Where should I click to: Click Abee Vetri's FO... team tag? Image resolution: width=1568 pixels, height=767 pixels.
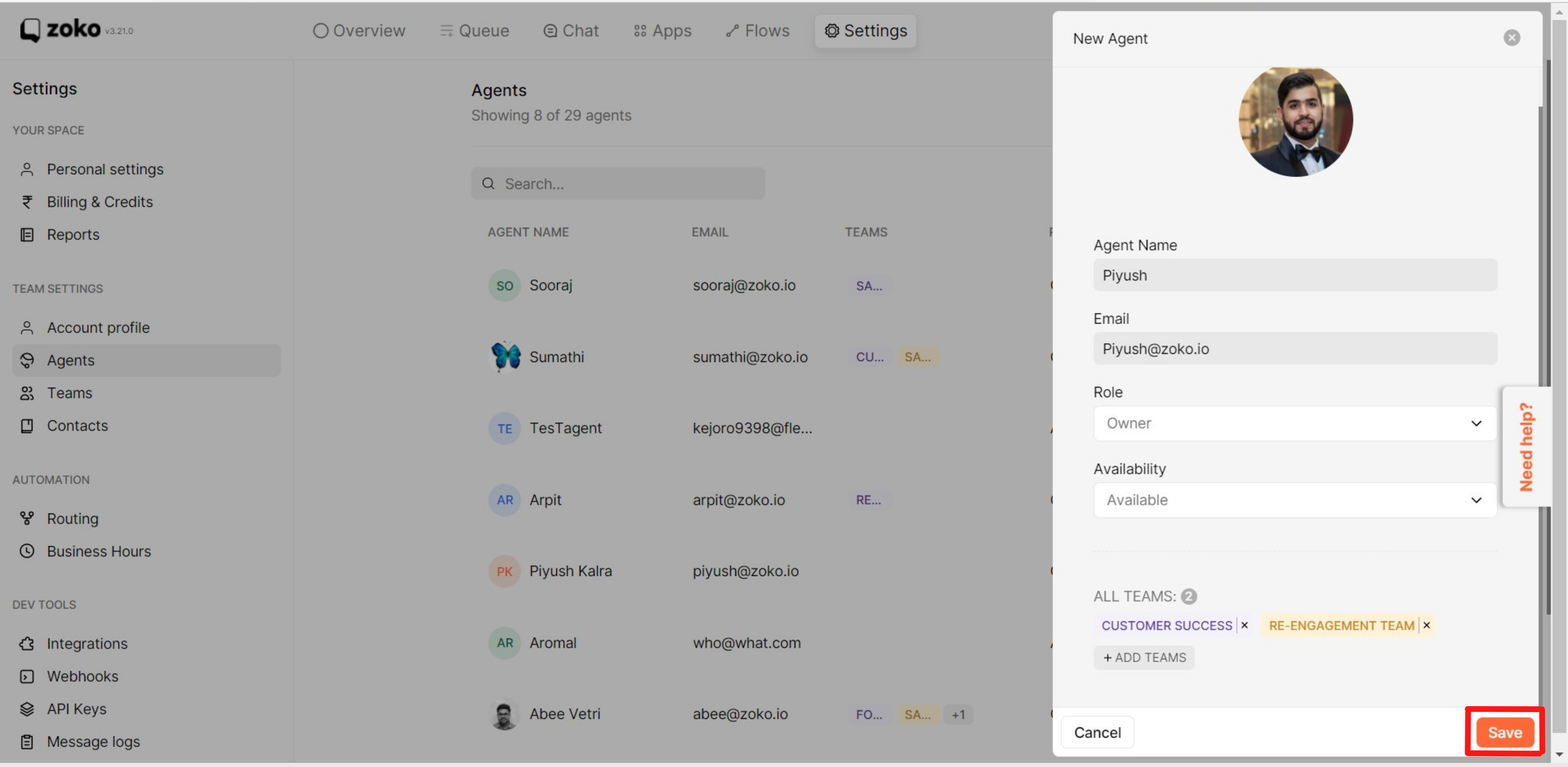point(869,714)
